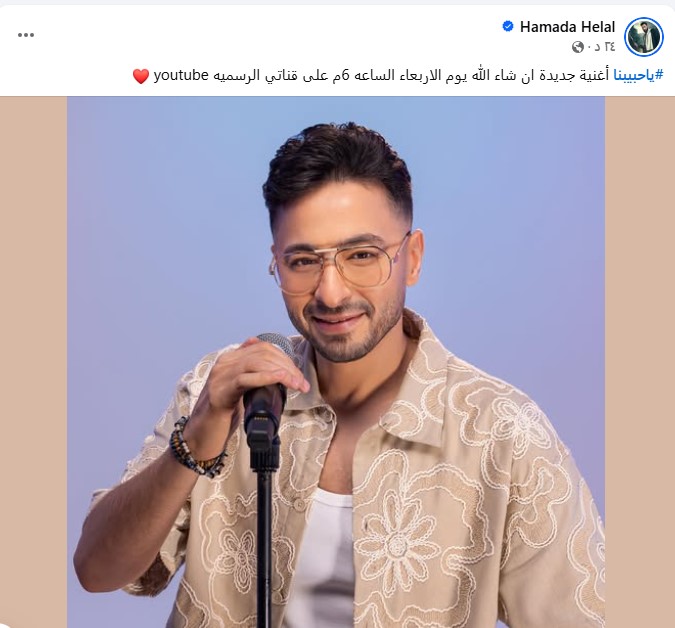Click the blue verified badge
675x628 pixels.
click(508, 26)
